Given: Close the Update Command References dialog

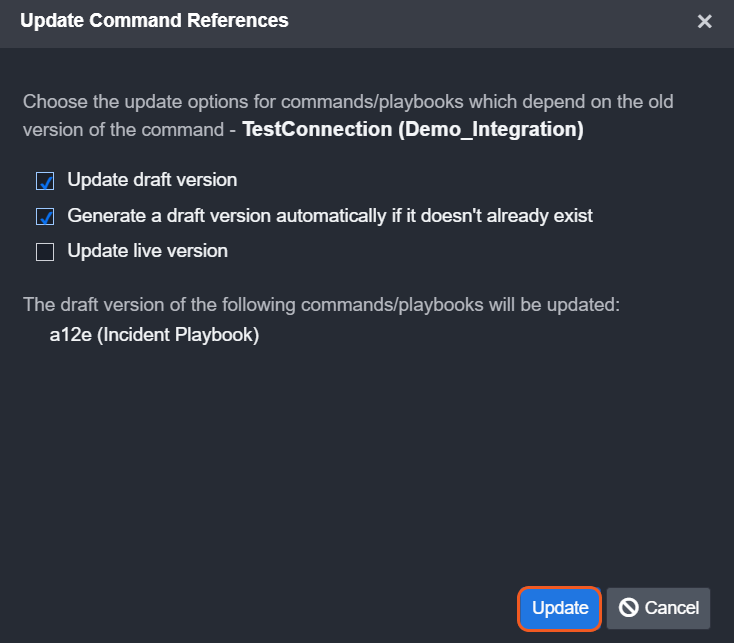Looking at the screenshot, I should [705, 22].
